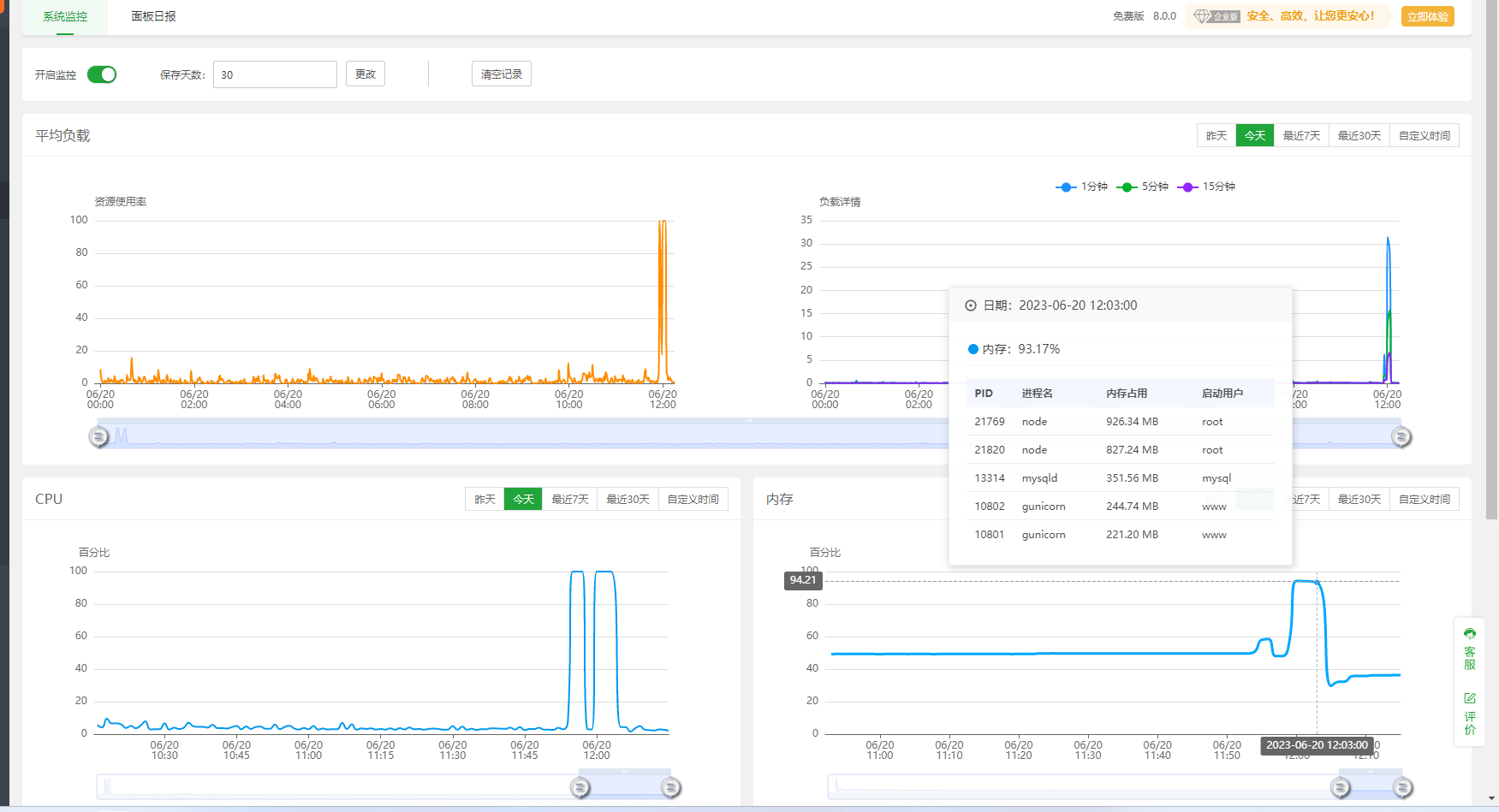
Task: Click right zoom slider handle of CPU chart
Action: [671, 787]
